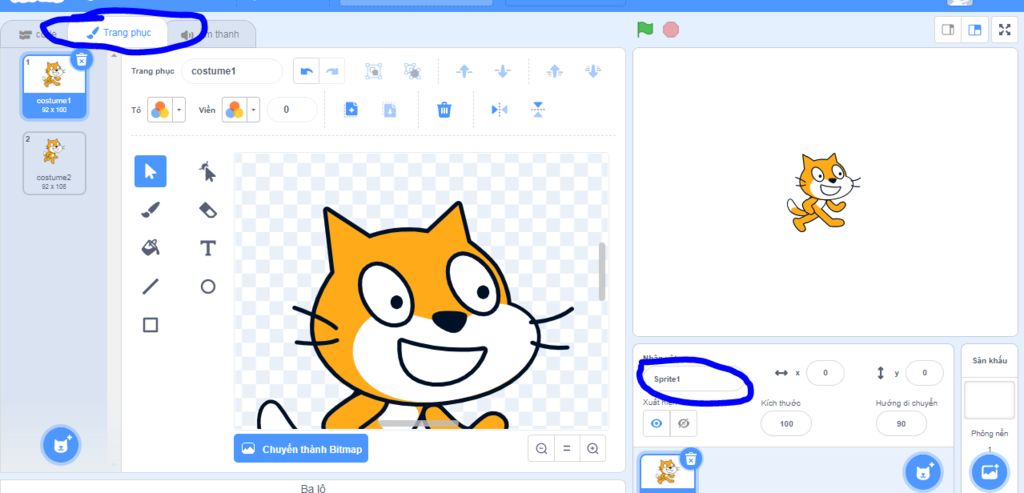1024x493 pixels.
Task: Select the Eraser tool
Action: coord(208,210)
